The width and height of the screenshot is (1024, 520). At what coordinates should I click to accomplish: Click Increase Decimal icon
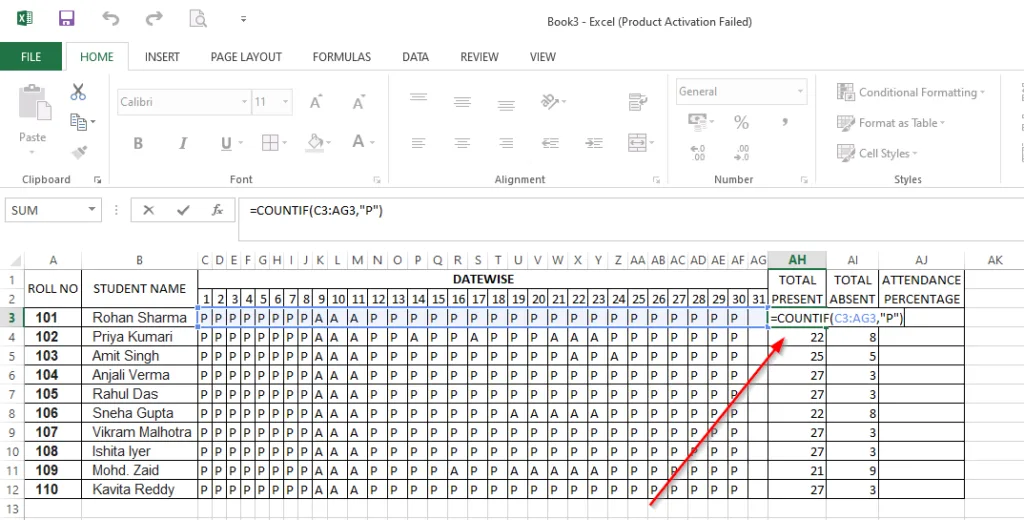[697, 152]
